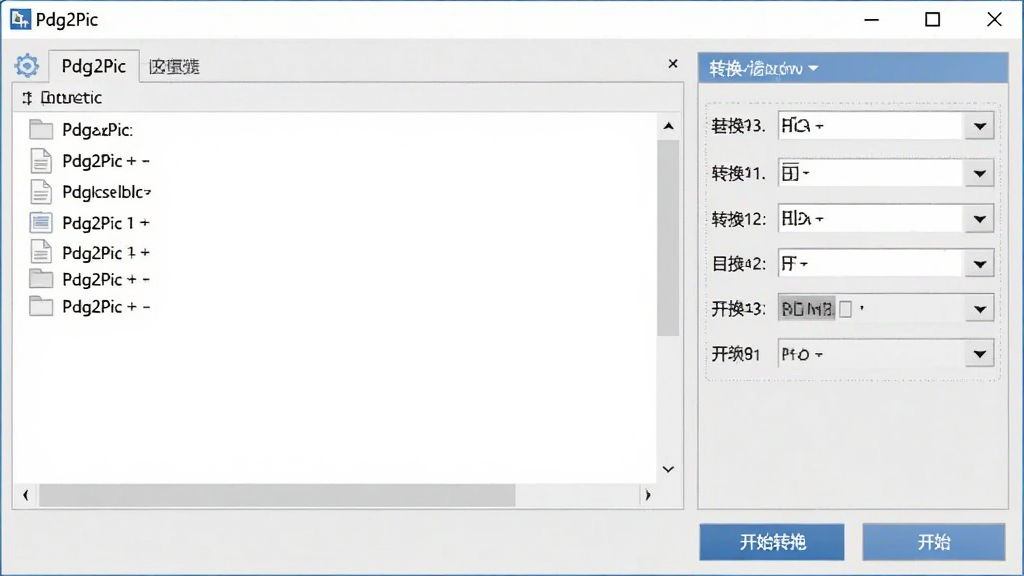Image resolution: width=1024 pixels, height=576 pixels.
Task: Click the horizontal scrollbar thumb
Action: pos(277,495)
